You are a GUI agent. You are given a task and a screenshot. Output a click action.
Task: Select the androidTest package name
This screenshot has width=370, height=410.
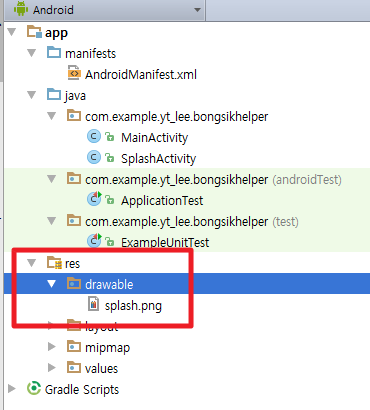coord(177,180)
